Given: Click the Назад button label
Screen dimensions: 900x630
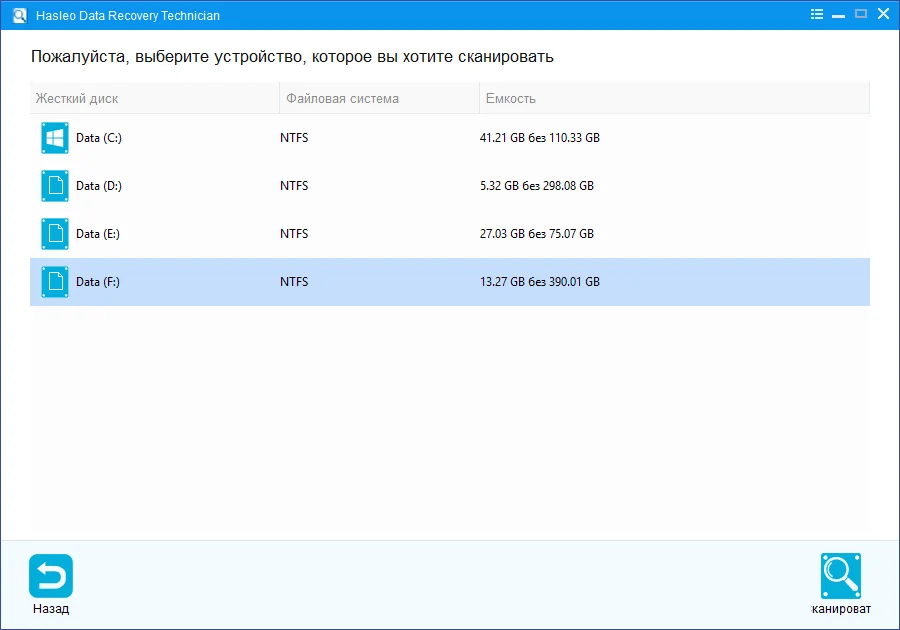Looking at the screenshot, I should (x=51, y=608).
